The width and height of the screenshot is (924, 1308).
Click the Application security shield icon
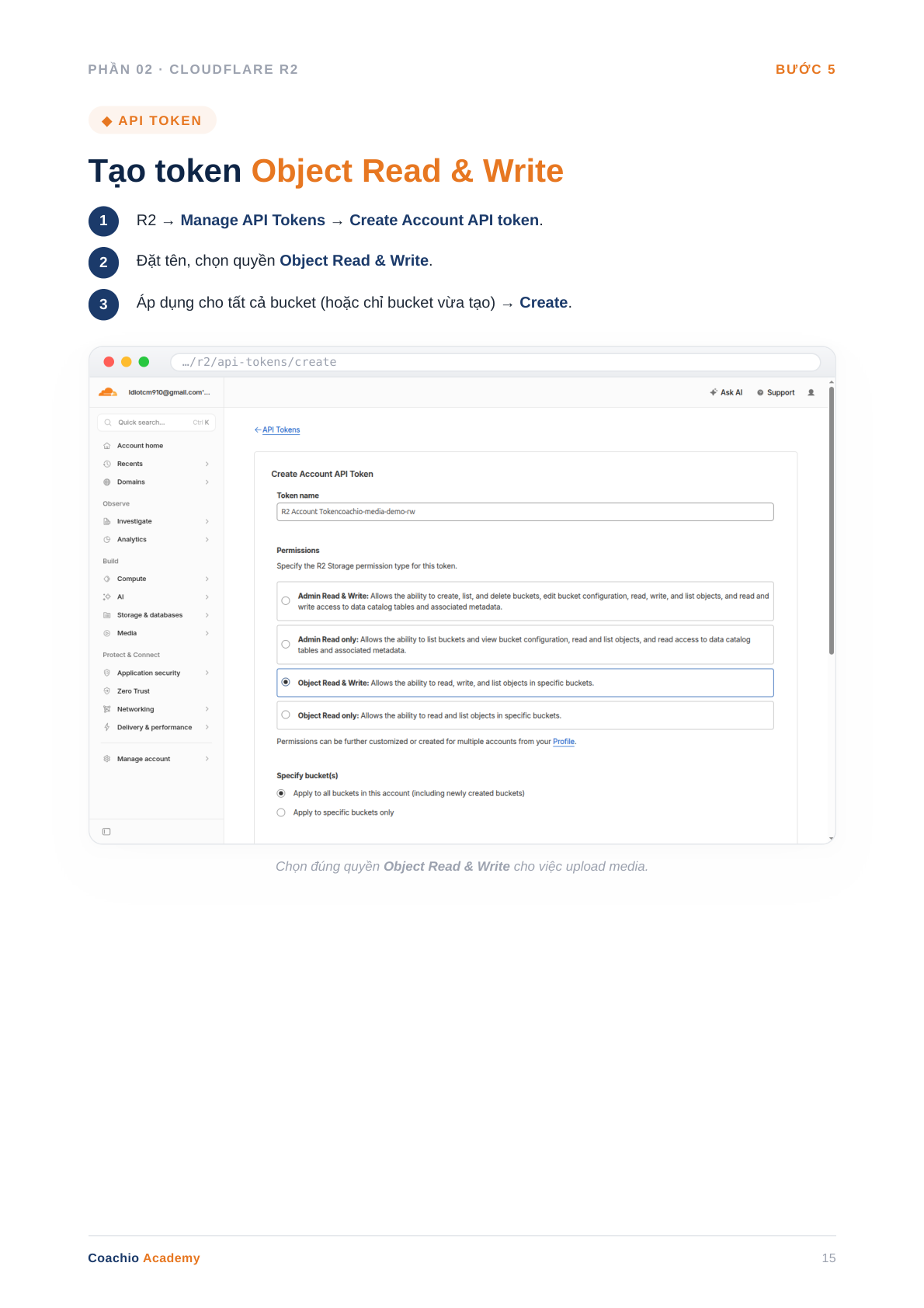(107, 673)
